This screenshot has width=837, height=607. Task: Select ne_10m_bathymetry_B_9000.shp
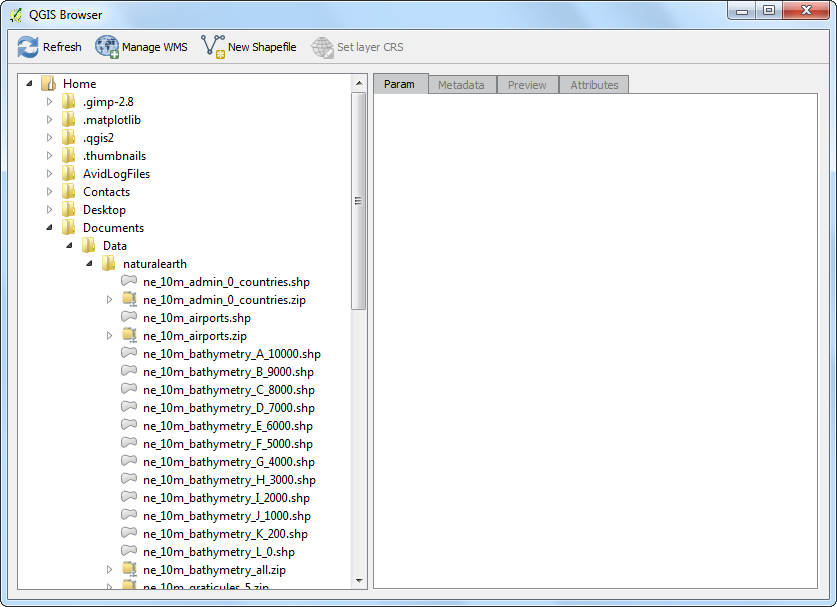pos(228,372)
